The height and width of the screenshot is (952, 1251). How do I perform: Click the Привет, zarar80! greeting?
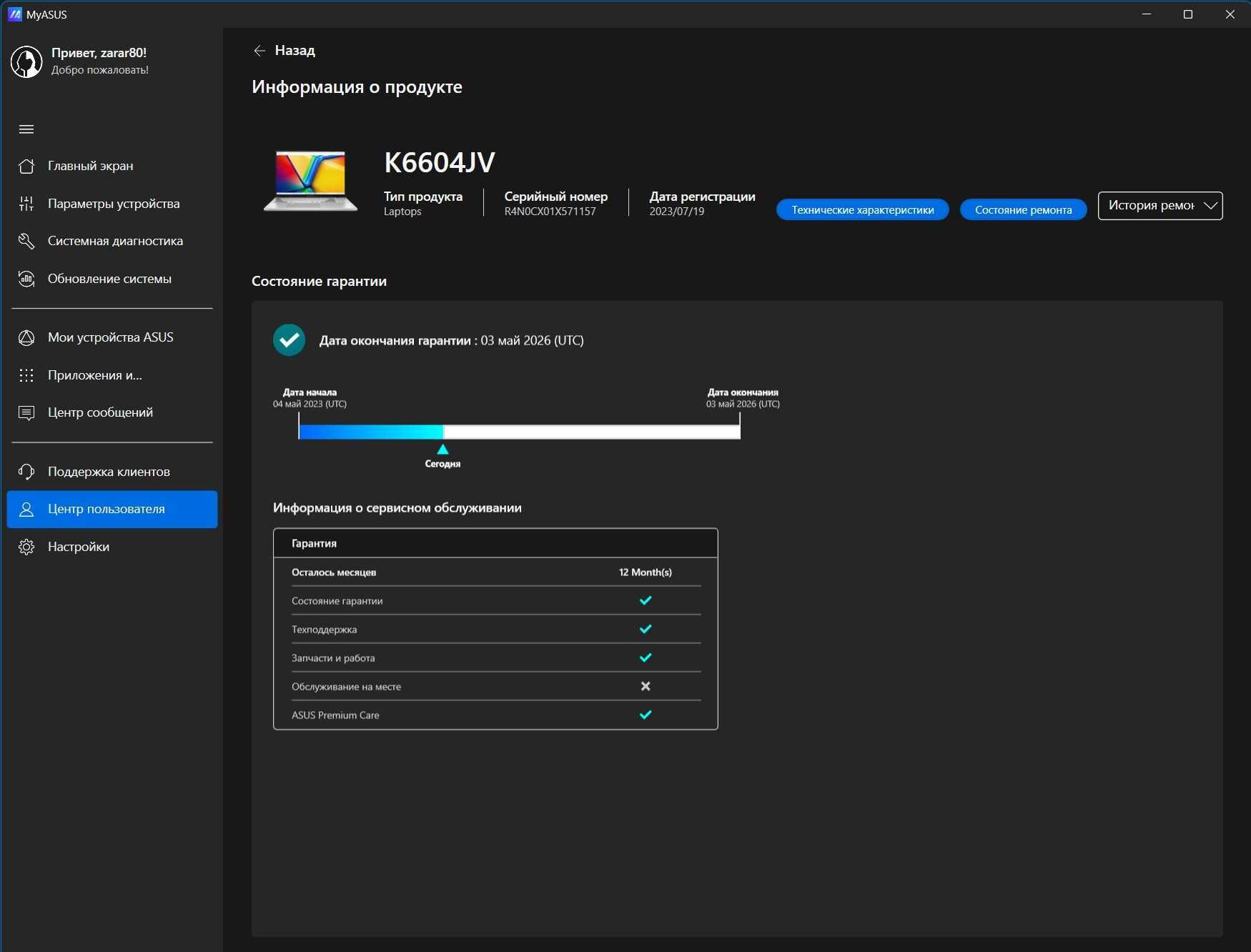click(x=99, y=53)
